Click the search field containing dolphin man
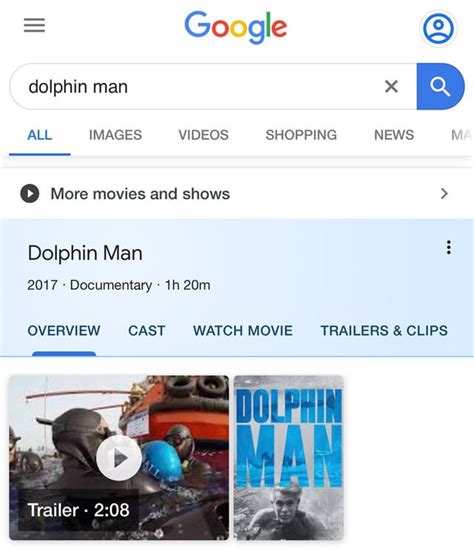 [197, 86]
